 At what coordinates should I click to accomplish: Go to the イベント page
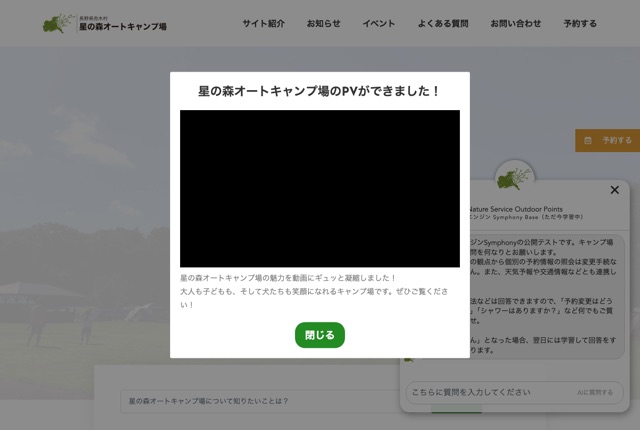[379, 24]
